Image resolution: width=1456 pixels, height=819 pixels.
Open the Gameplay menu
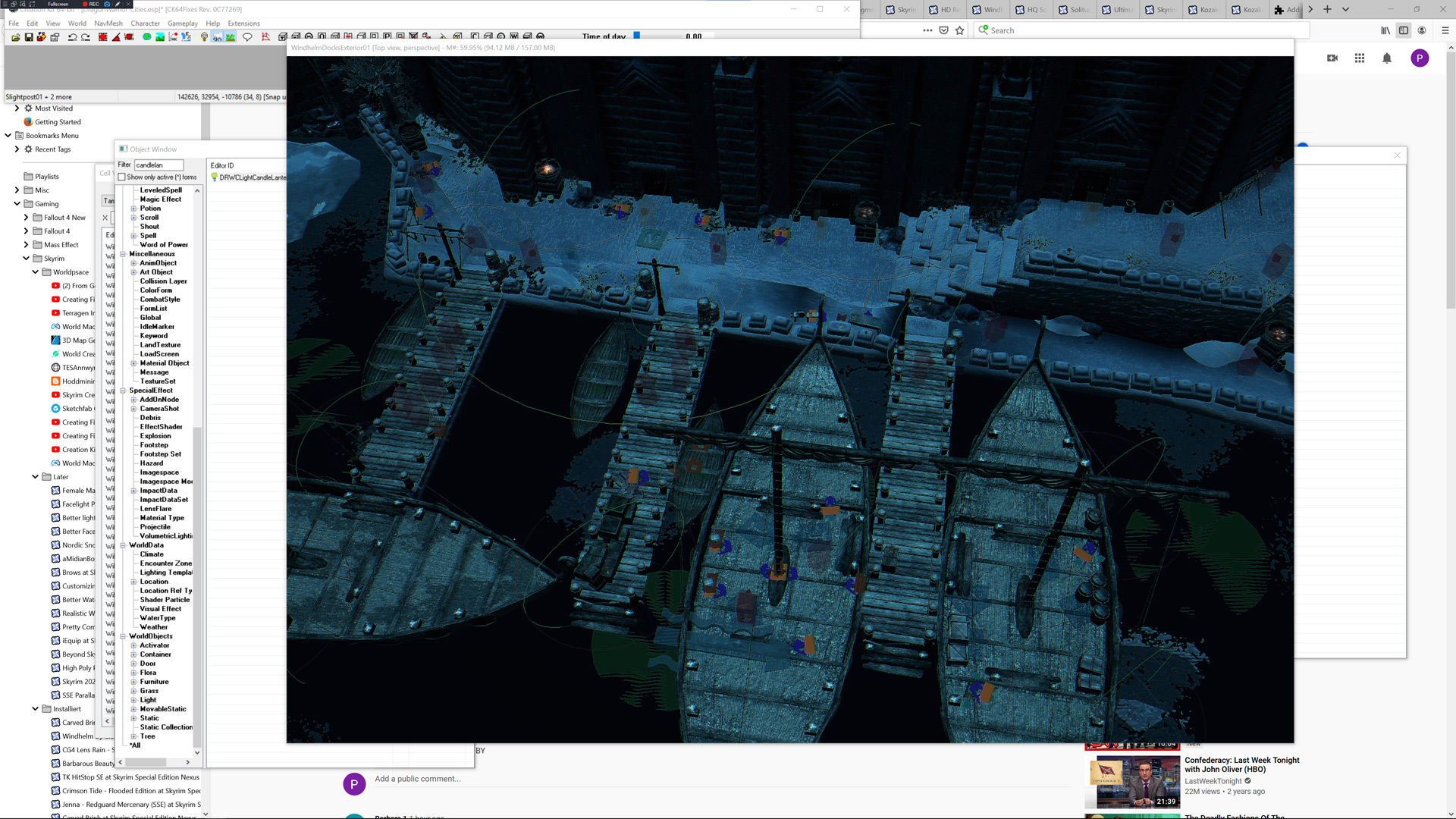pyautogui.click(x=182, y=24)
